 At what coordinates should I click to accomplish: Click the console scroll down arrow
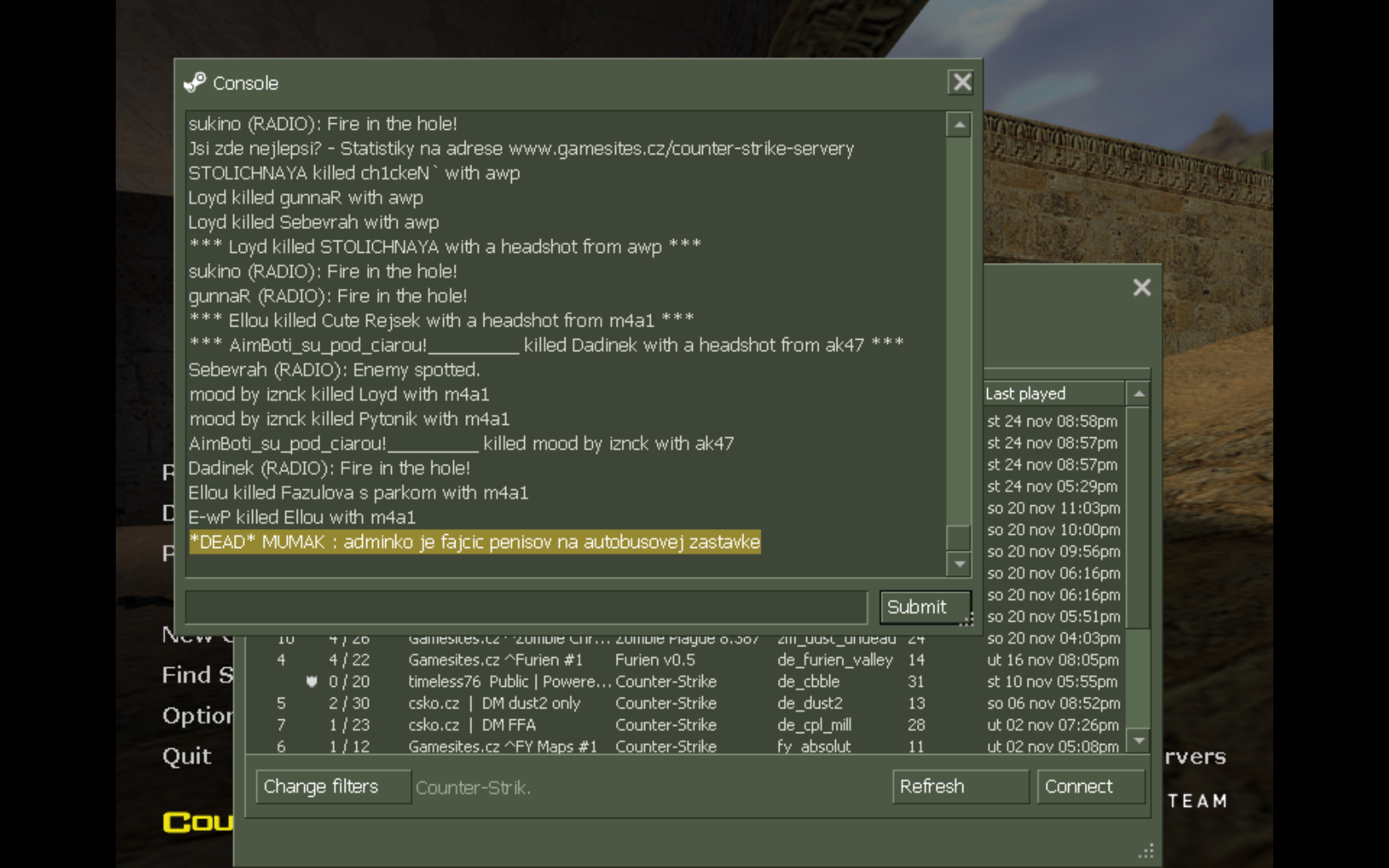click(x=959, y=564)
